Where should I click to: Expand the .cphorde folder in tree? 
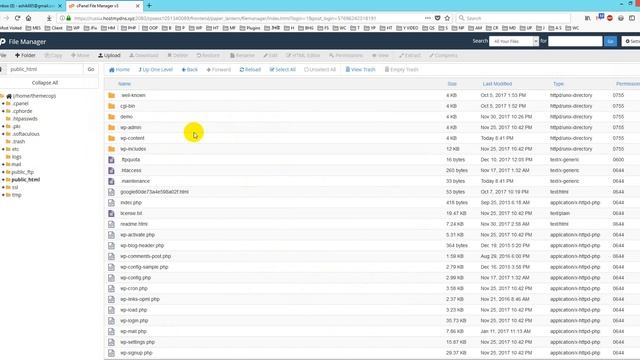point(3,111)
